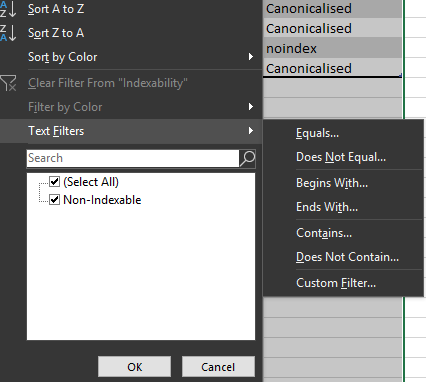
Task: Select the (Select All) label text
Action: point(91,182)
